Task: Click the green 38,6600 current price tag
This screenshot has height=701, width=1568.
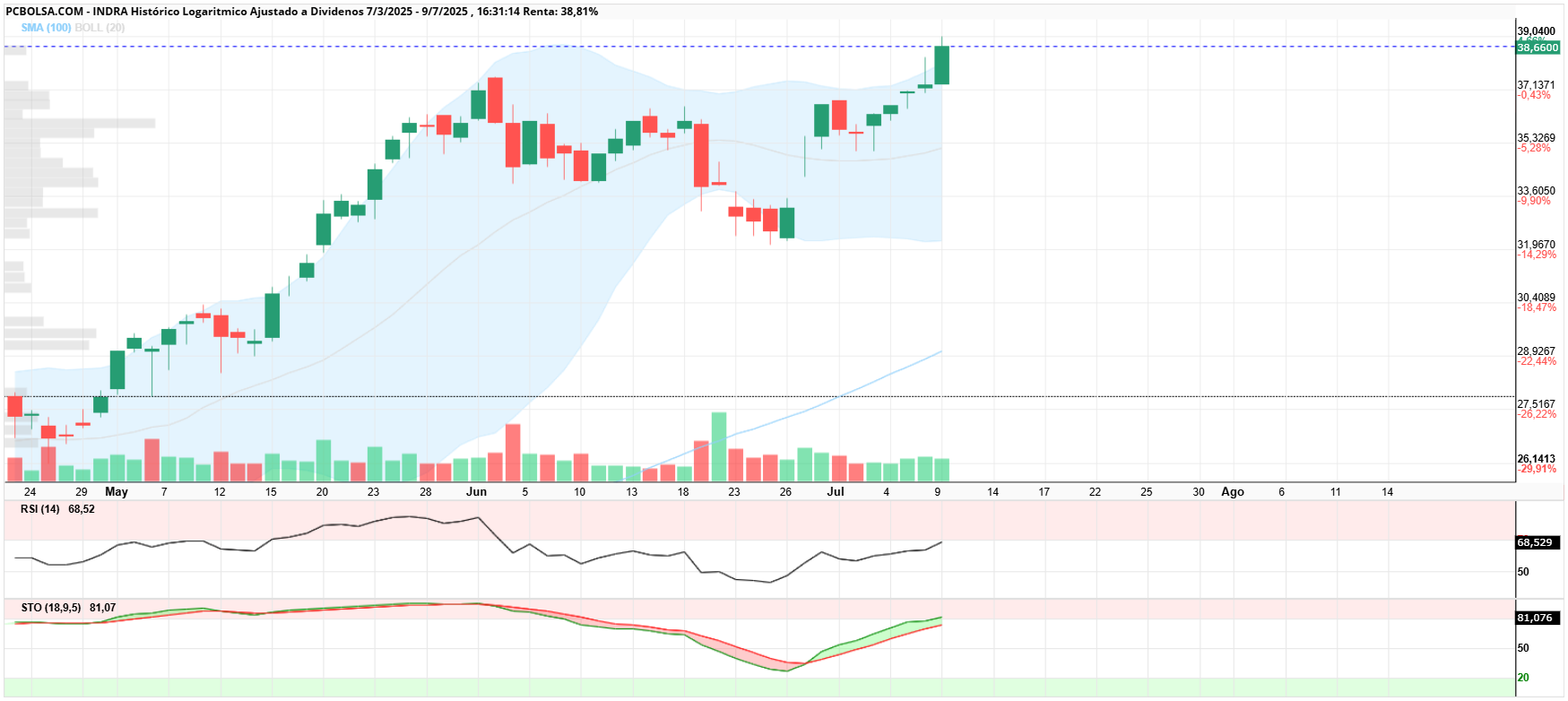Action: (1538, 48)
